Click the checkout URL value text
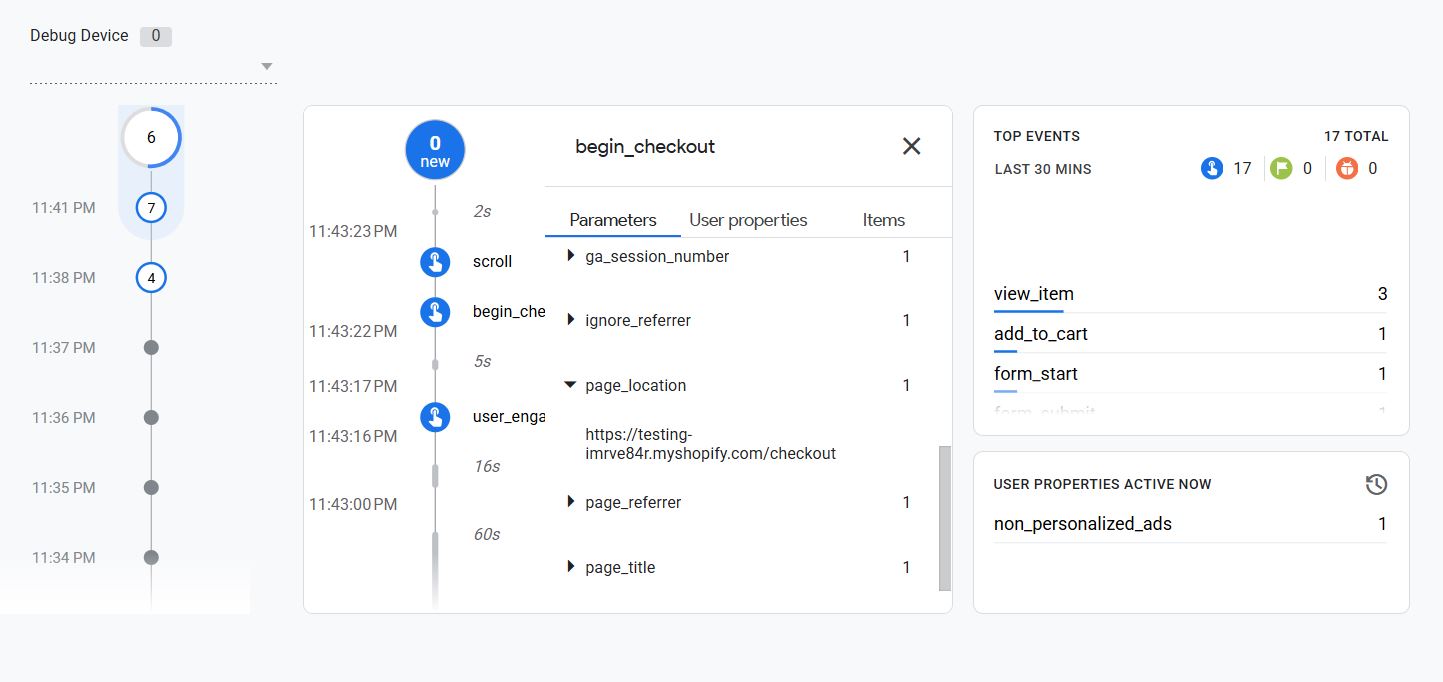Image resolution: width=1443 pixels, height=682 pixels. [710, 444]
